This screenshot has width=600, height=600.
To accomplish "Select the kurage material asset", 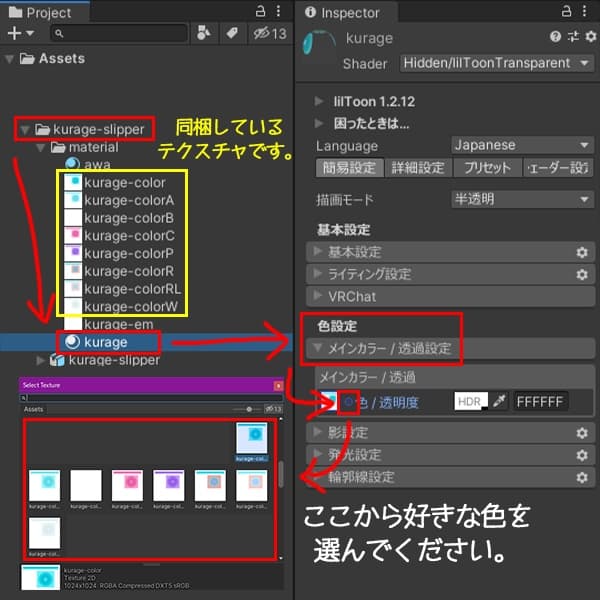I will tap(96, 342).
